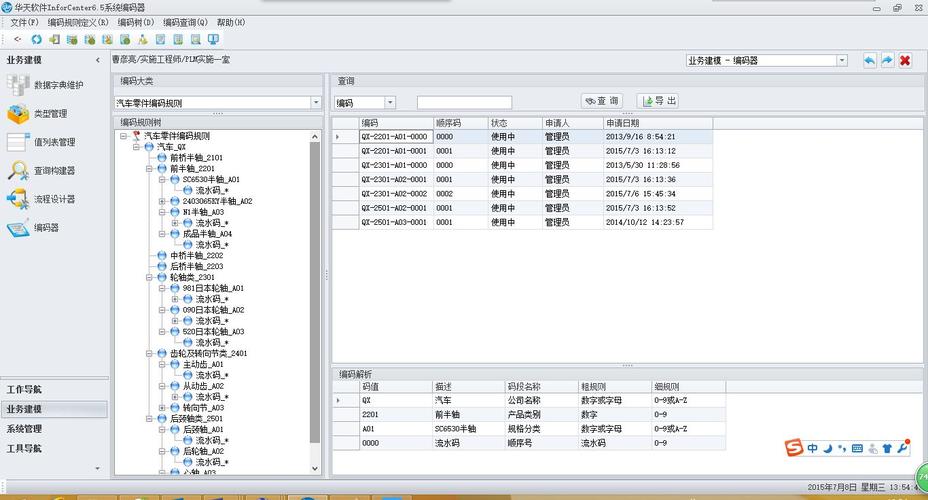Click the 查询 search button
Viewport: 928px width, 500px height.
(602, 101)
